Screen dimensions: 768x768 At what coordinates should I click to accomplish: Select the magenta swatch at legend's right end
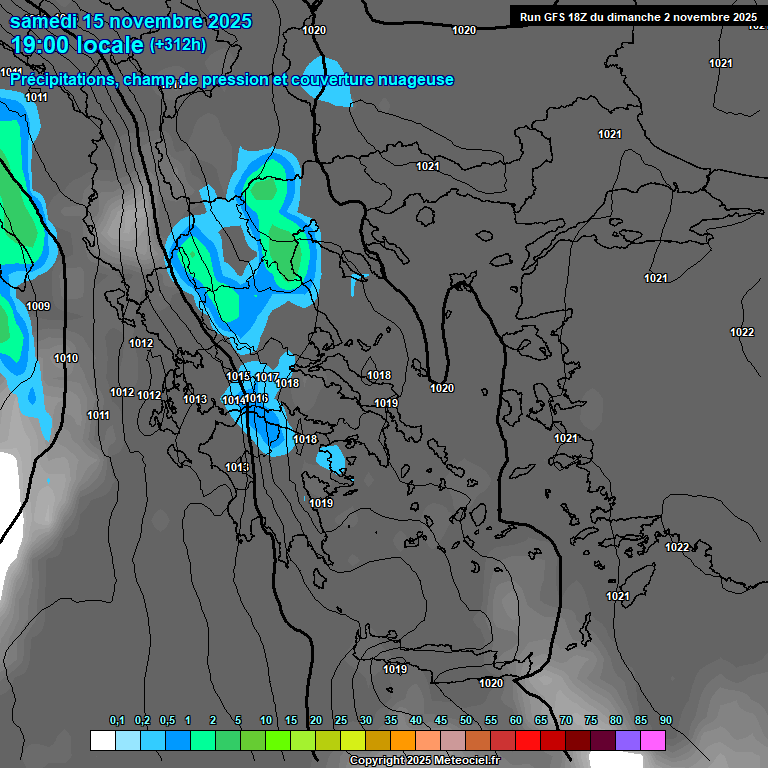[x=653, y=740]
